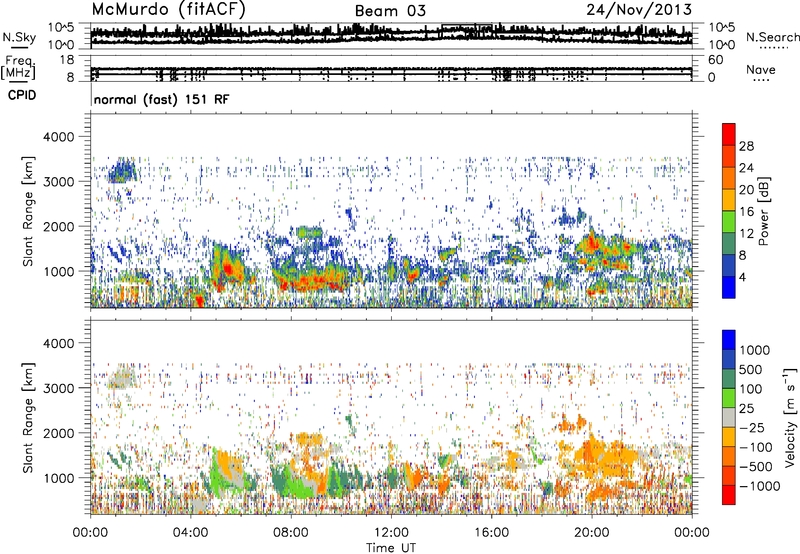Viewport: 800px width, 554px height.
Task: Select the -100 label on velocity colorbar
Action: (756, 447)
